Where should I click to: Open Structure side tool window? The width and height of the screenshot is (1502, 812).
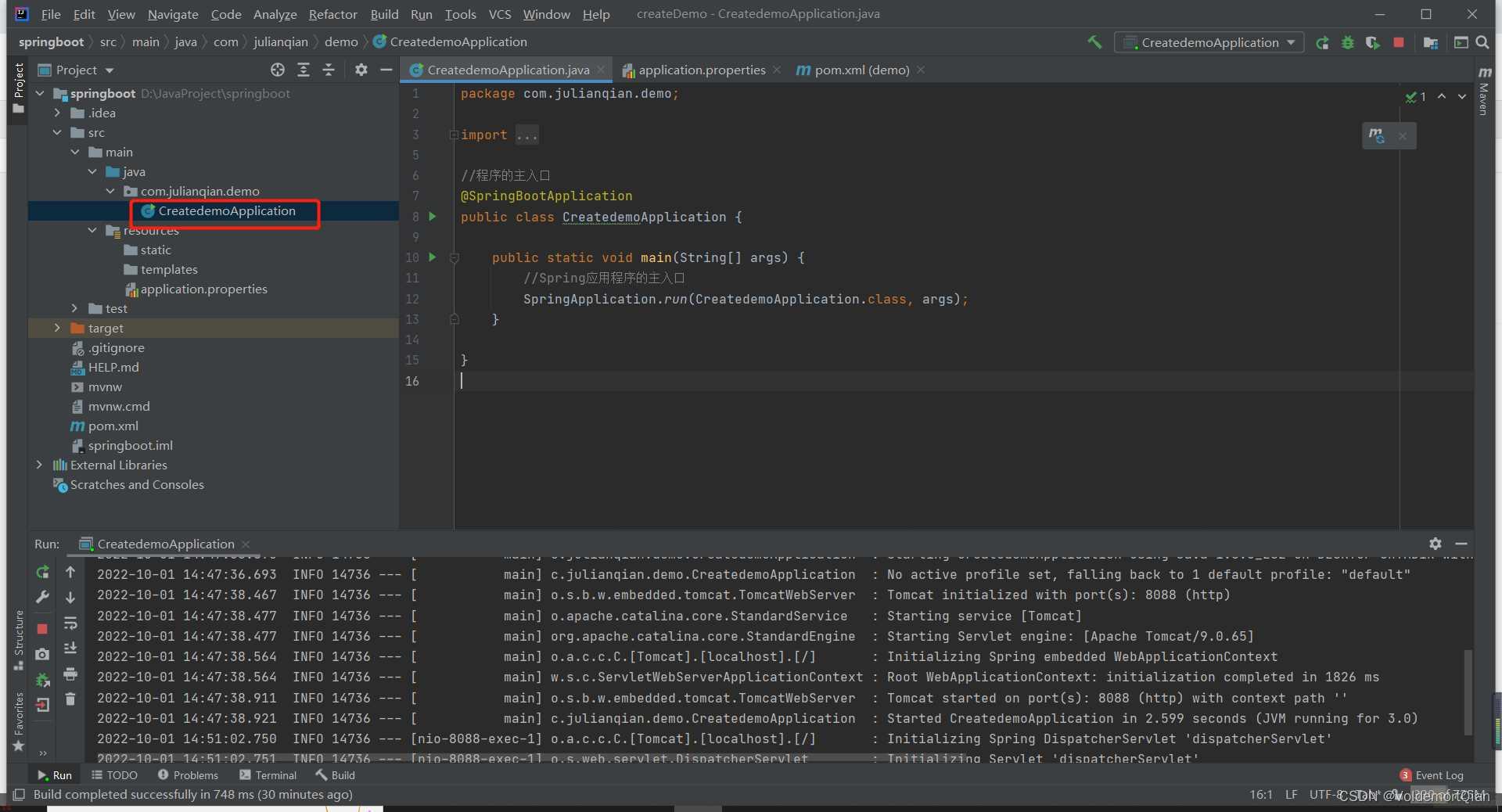pos(17,639)
